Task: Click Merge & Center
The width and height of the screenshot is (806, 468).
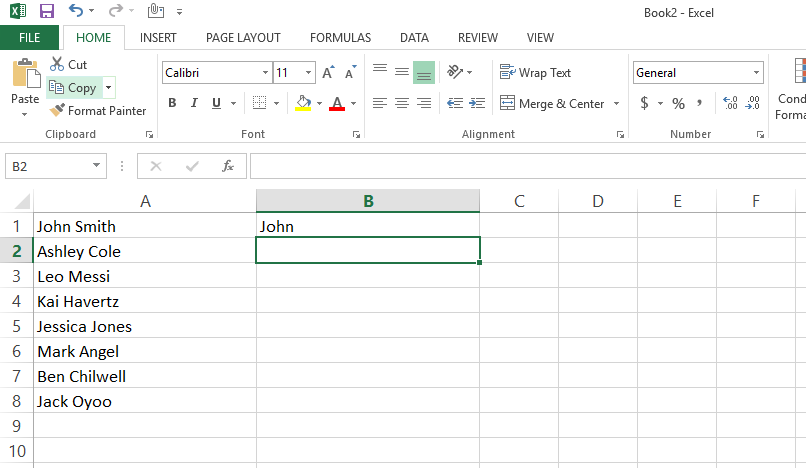Action: [x=552, y=103]
